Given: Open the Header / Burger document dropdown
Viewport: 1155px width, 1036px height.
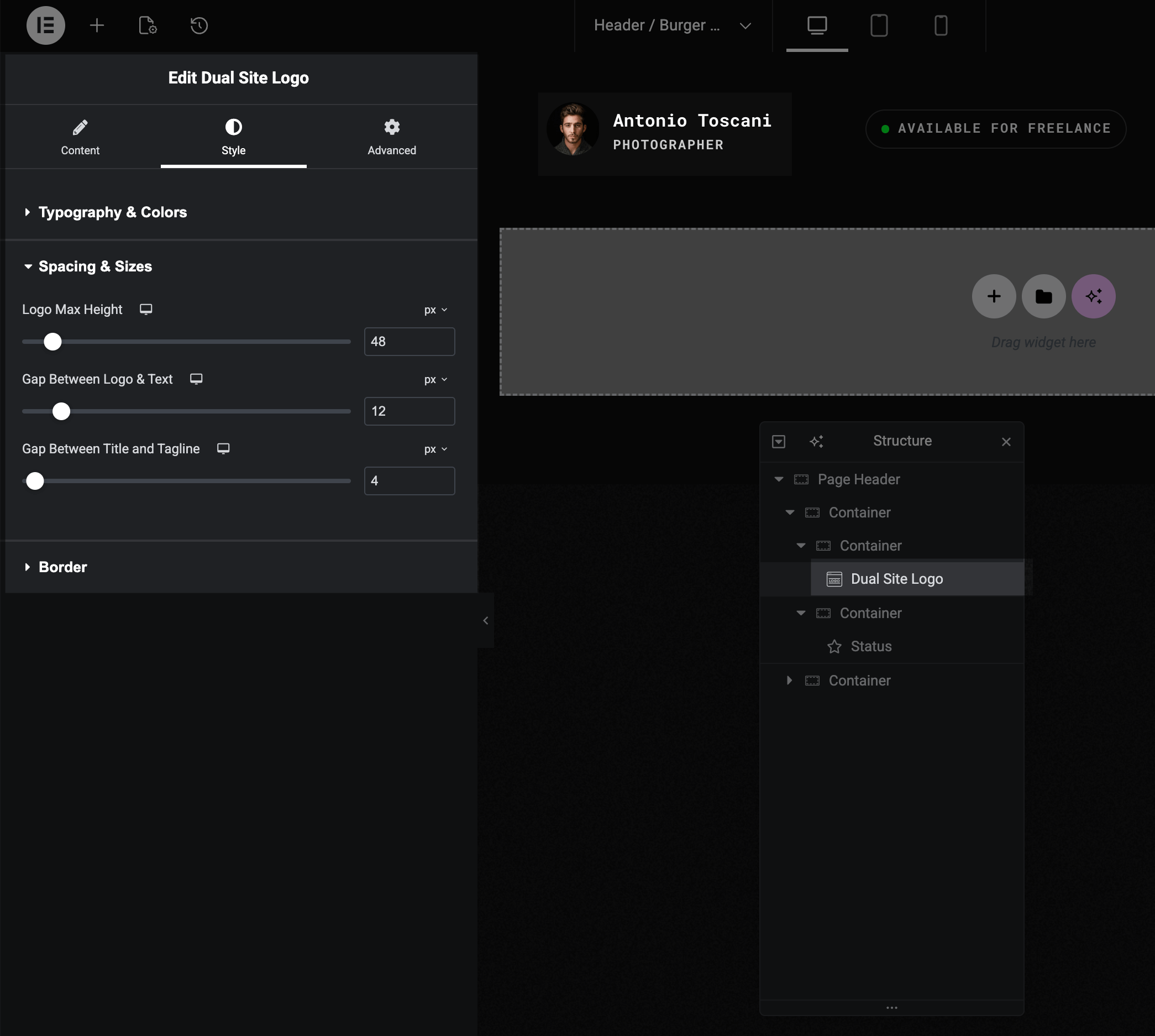Looking at the screenshot, I should pyautogui.click(x=673, y=25).
